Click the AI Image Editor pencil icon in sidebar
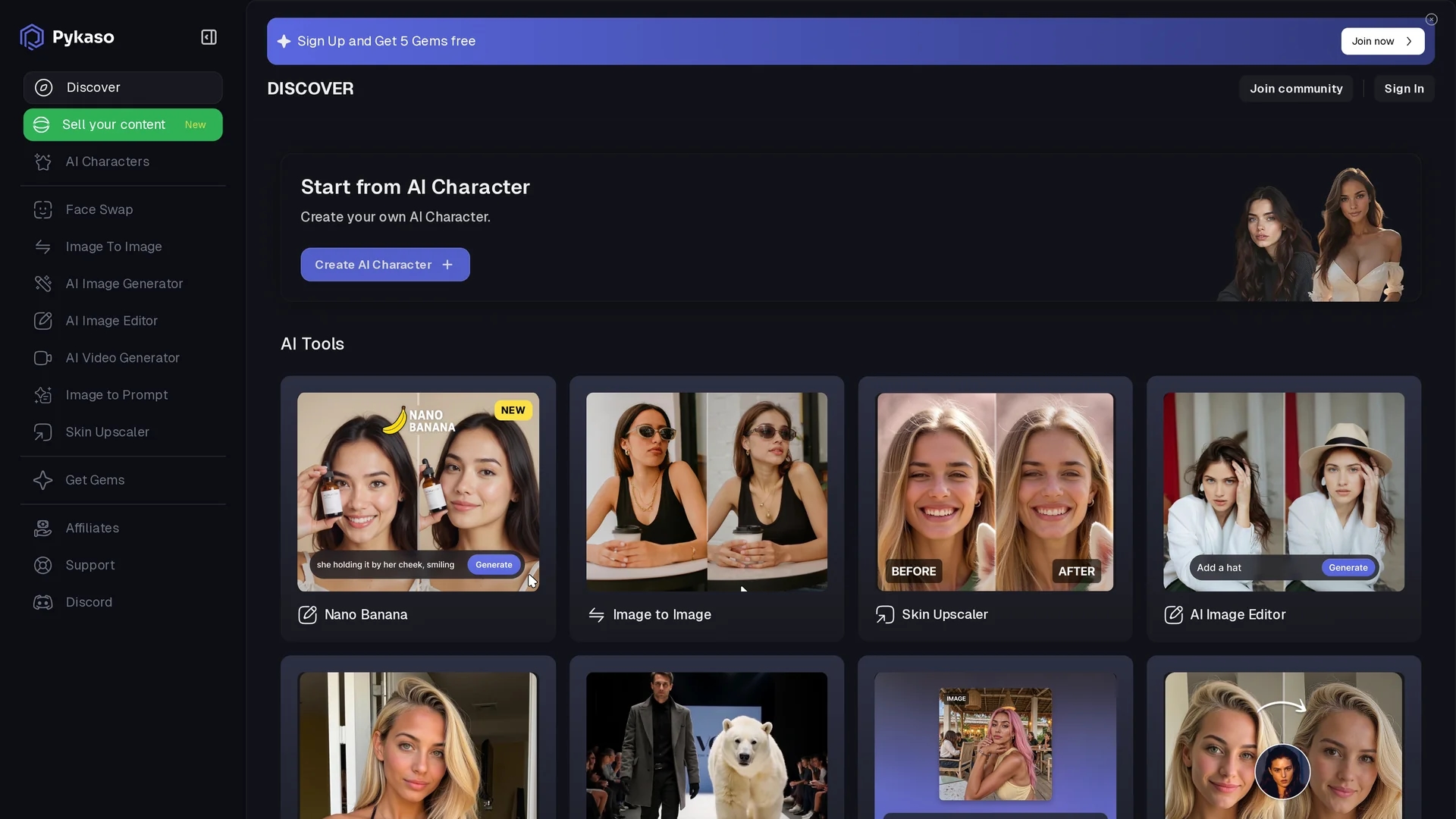 click(43, 322)
